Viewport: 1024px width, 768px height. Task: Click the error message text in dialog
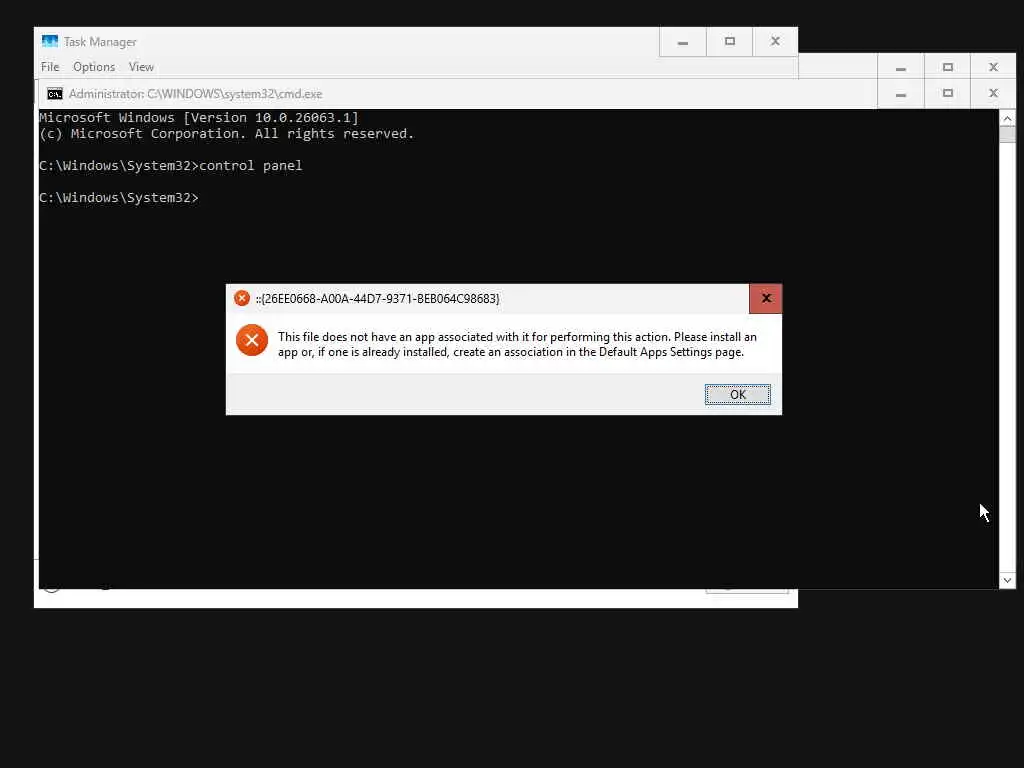[x=517, y=344]
